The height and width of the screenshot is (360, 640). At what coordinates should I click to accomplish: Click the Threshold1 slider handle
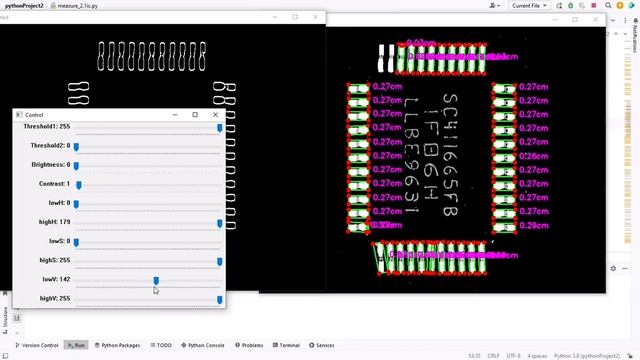click(220, 128)
